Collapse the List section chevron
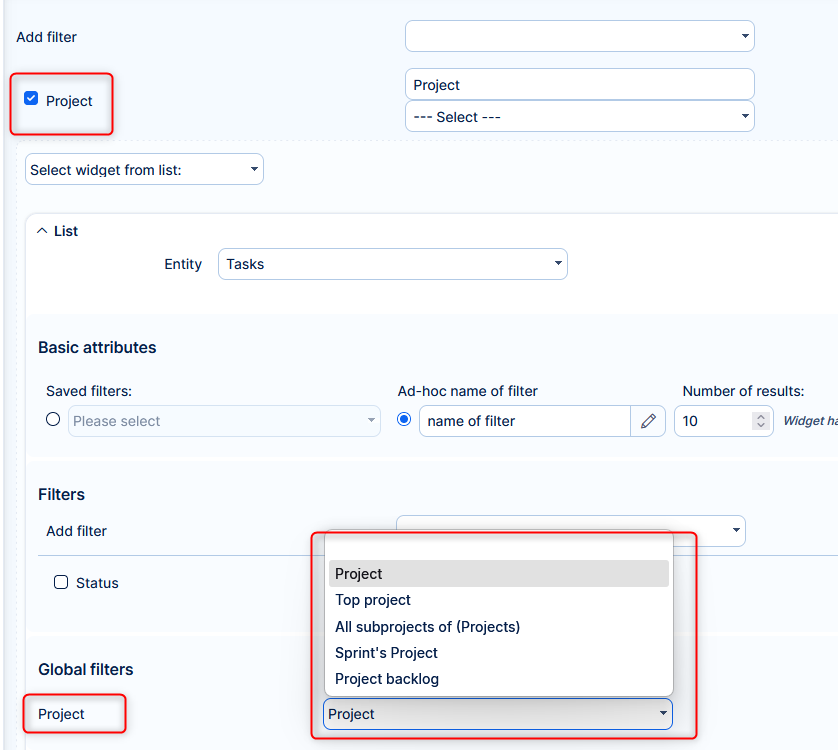The height and width of the screenshot is (750, 838). pyautogui.click(x=42, y=231)
